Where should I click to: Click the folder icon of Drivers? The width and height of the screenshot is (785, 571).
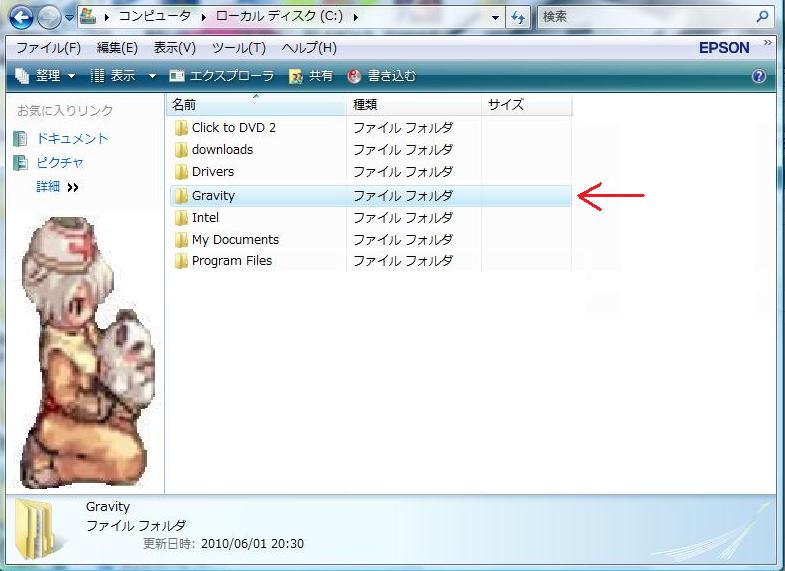click(x=181, y=172)
